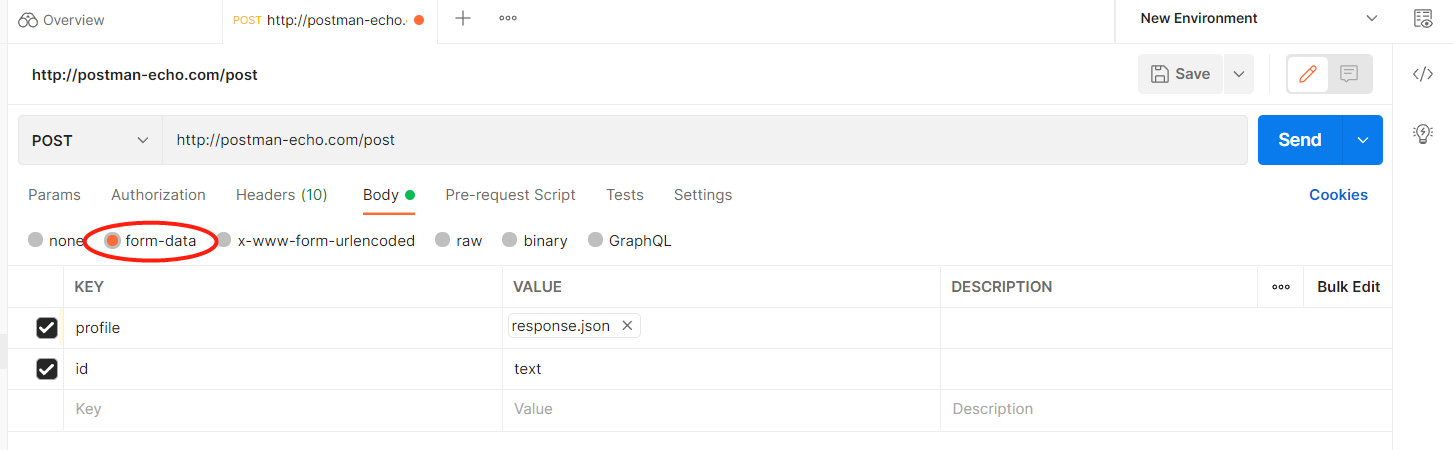Uncheck the id key checkbox
The height and width of the screenshot is (450, 1453).
47,369
